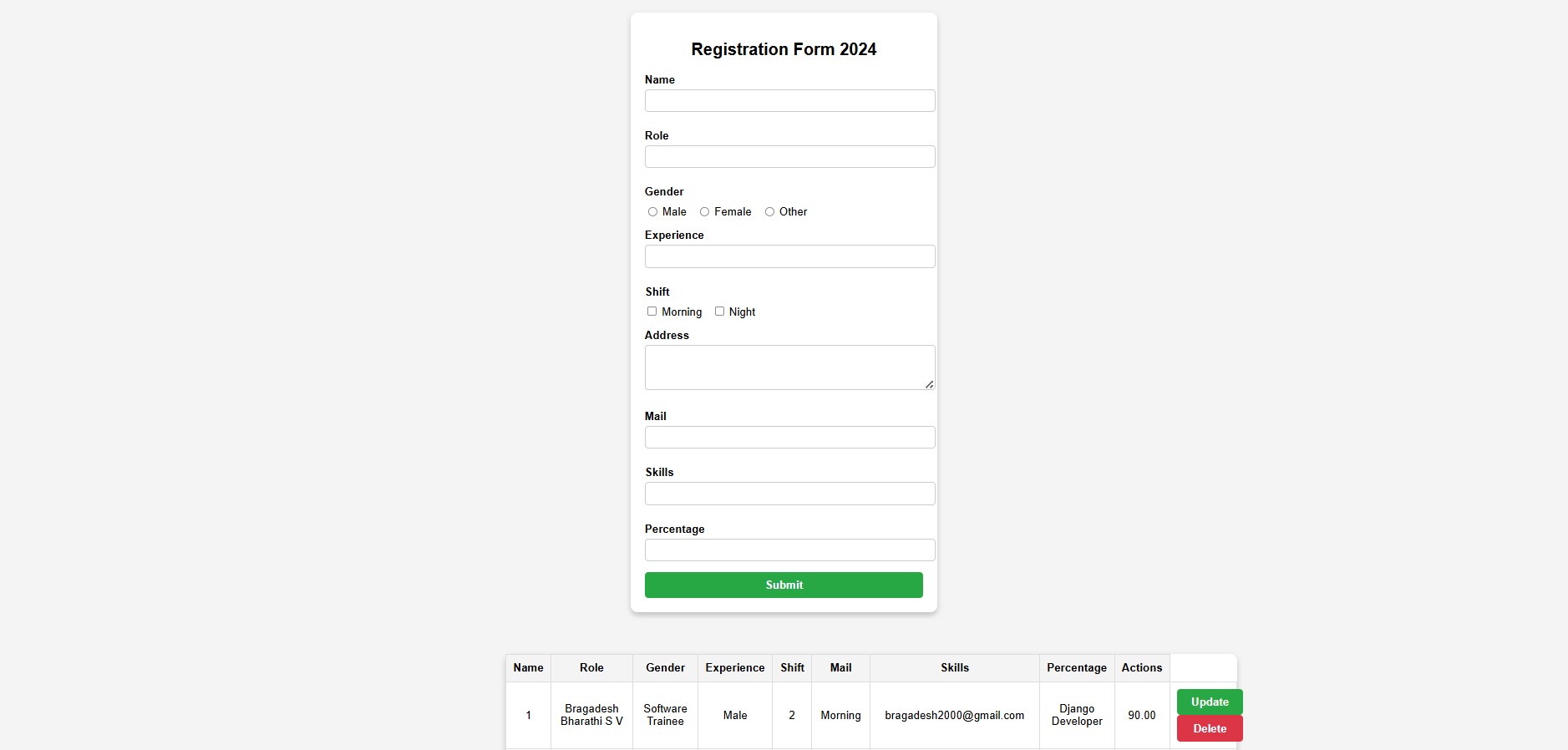The image size is (1568, 750).
Task: Select the Skills input field
Action: (x=789, y=494)
